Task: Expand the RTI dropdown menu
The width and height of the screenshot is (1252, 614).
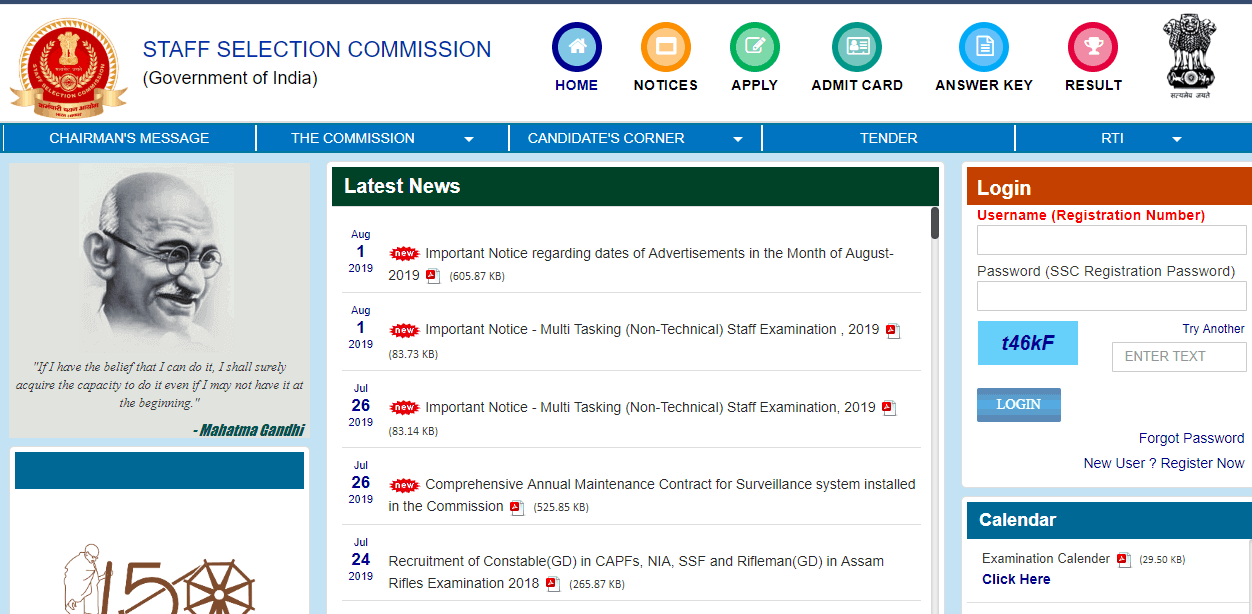Action: (1176, 139)
